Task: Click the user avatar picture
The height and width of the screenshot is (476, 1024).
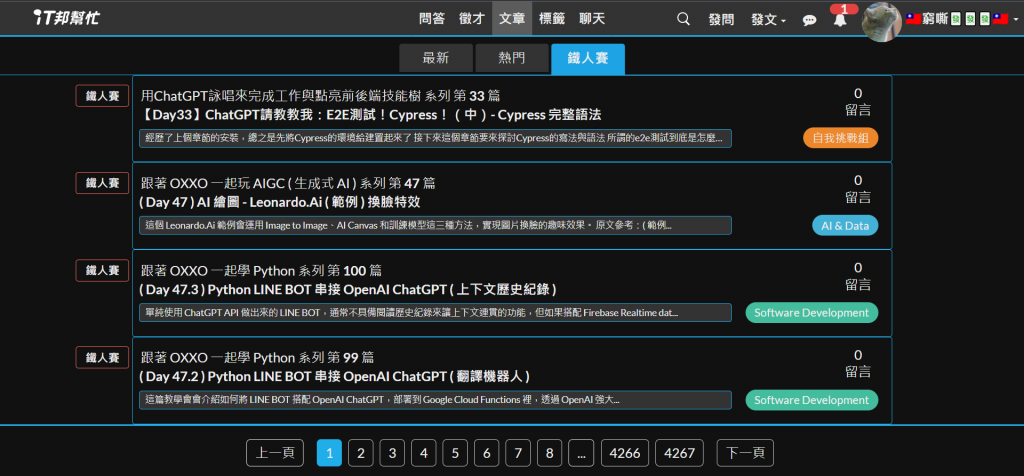Action: pos(882,22)
